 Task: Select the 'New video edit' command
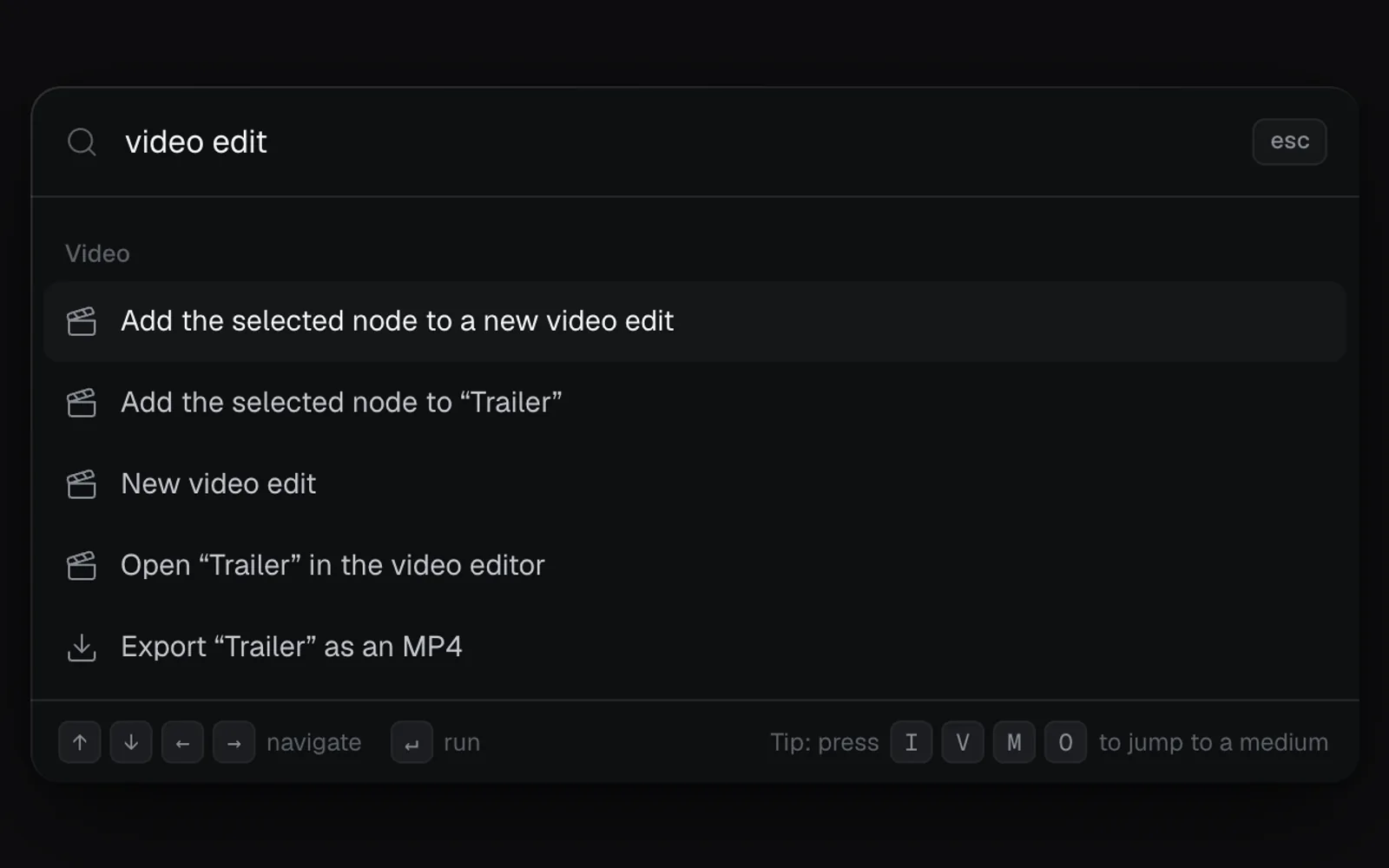coord(694,484)
